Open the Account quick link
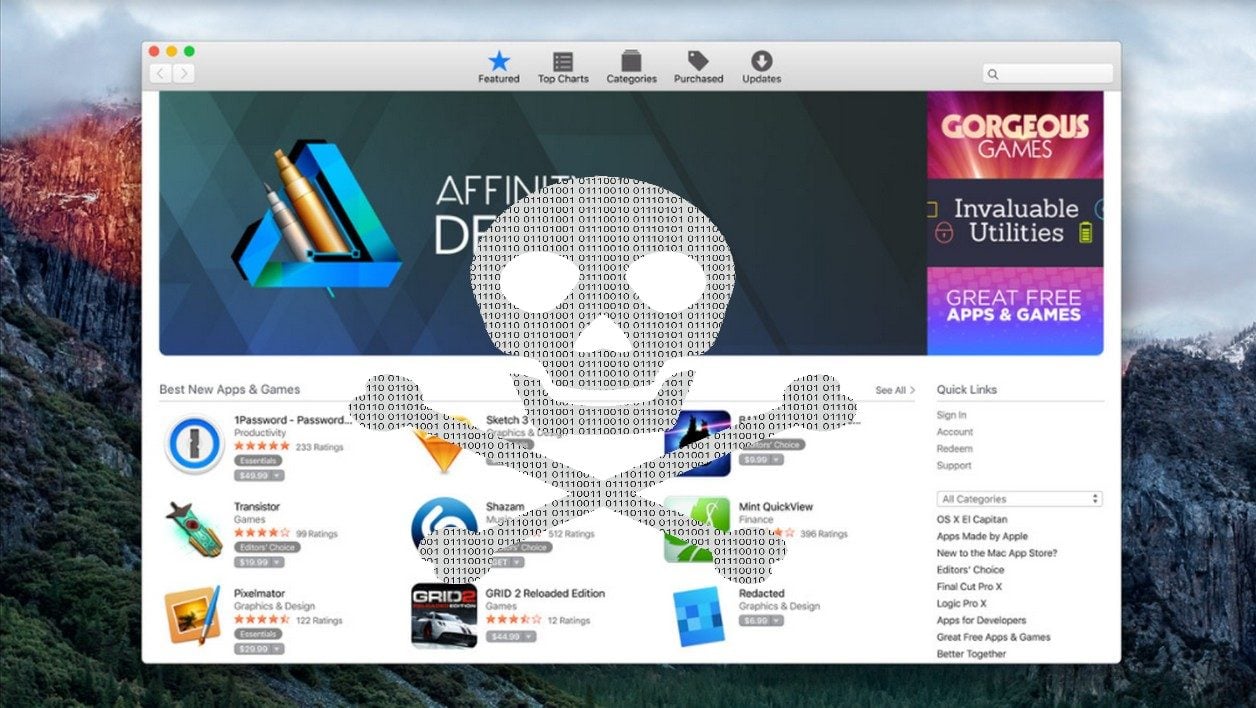Screen dimensions: 1256x708 click(954, 432)
